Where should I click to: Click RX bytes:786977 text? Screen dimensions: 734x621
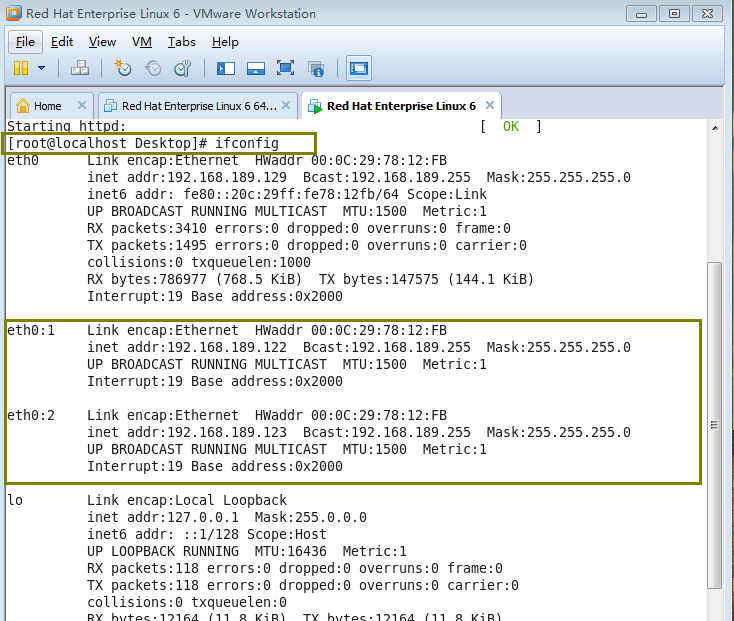tap(147, 279)
